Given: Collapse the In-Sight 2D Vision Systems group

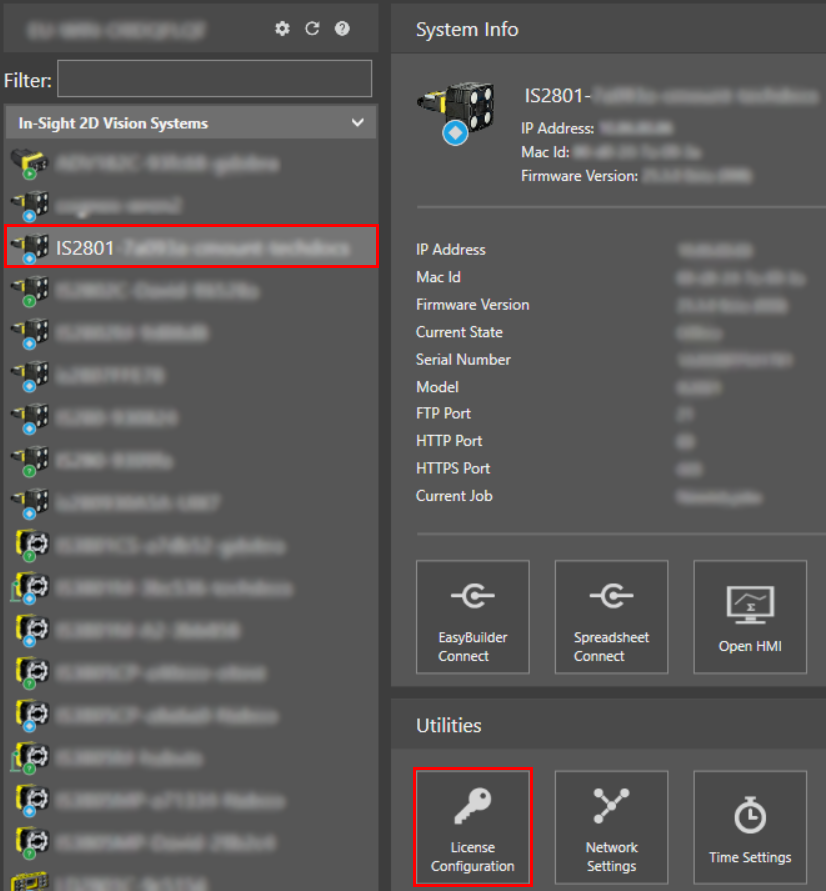Looking at the screenshot, I should tap(357, 124).
